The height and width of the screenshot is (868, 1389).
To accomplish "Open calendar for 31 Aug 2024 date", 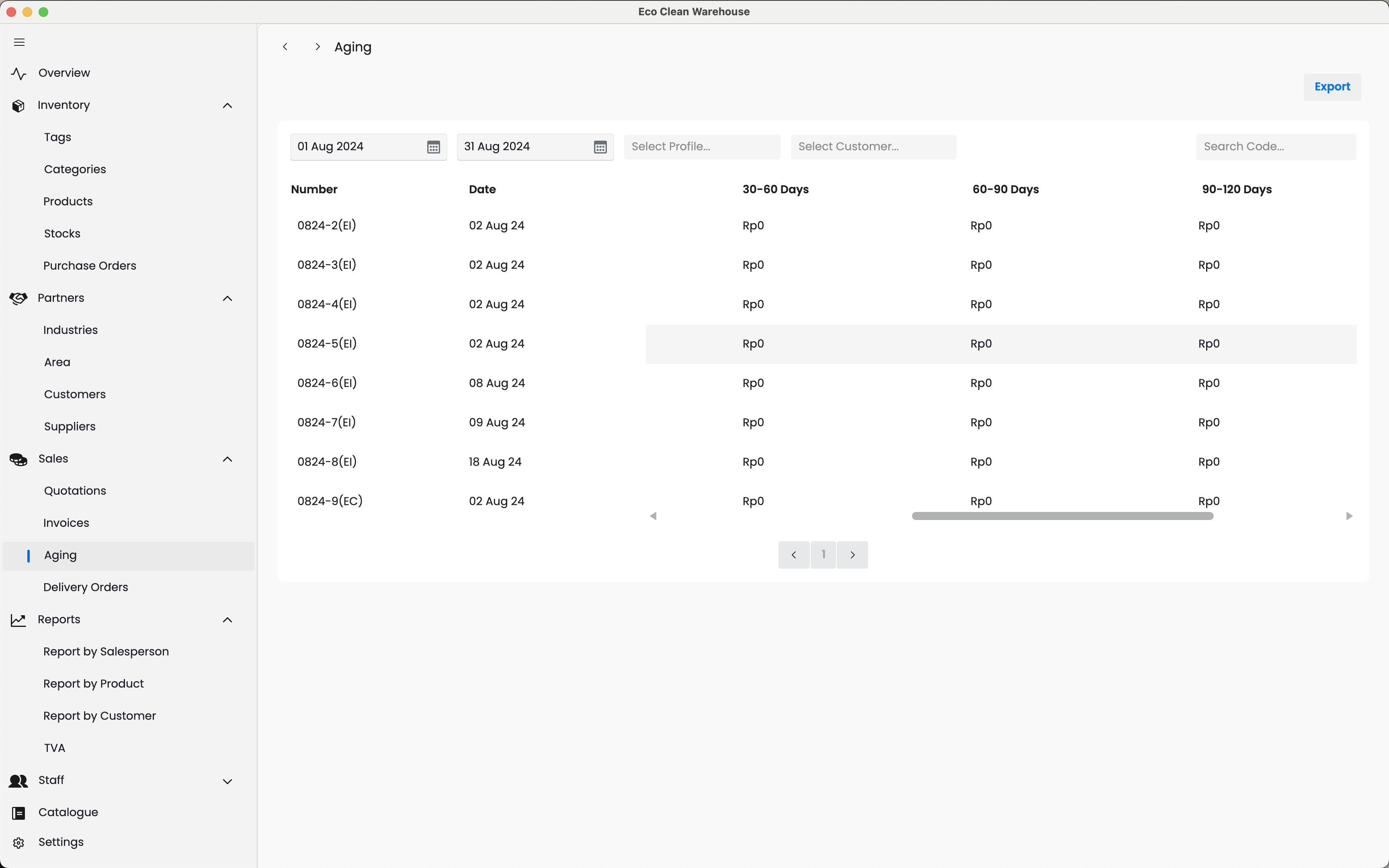I will click(600, 147).
